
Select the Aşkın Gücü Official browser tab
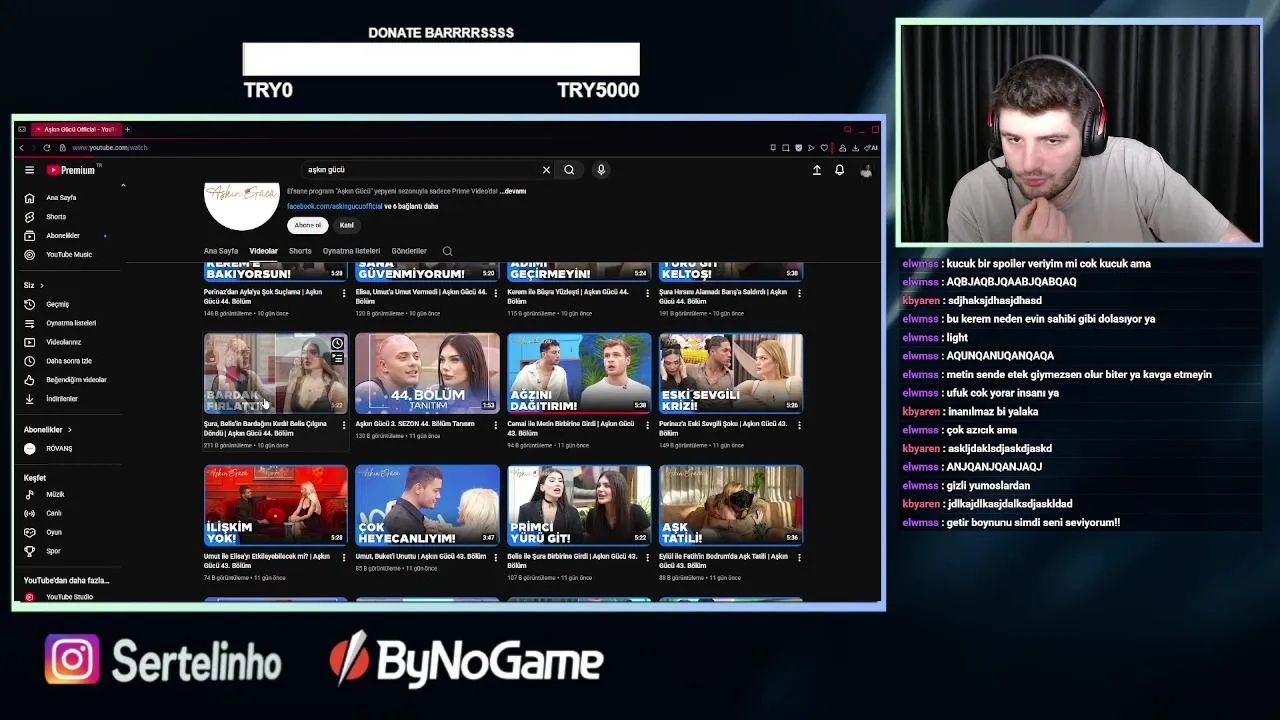coord(76,129)
